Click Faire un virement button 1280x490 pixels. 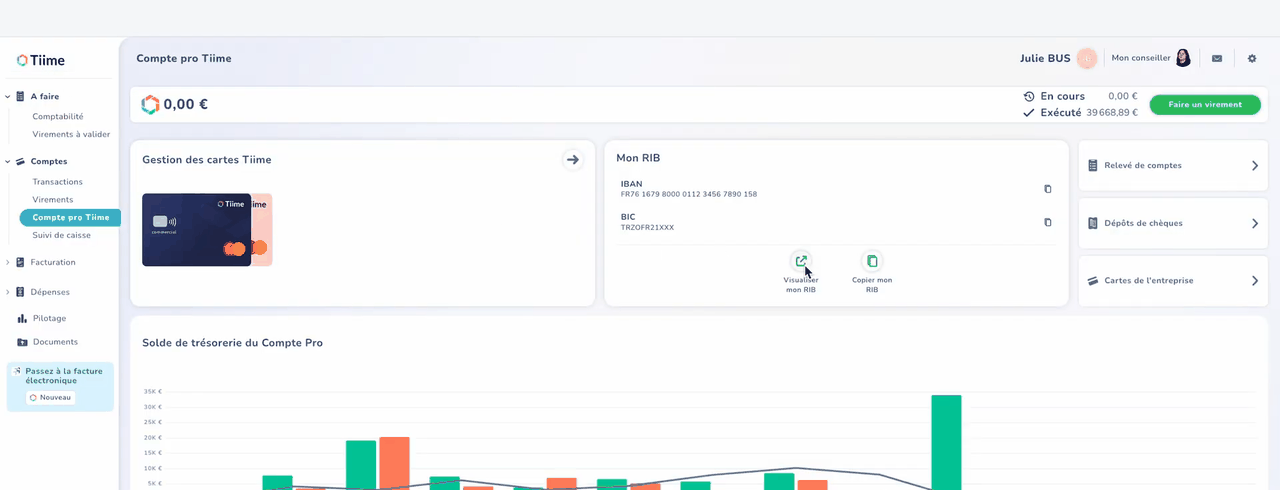[1205, 105]
